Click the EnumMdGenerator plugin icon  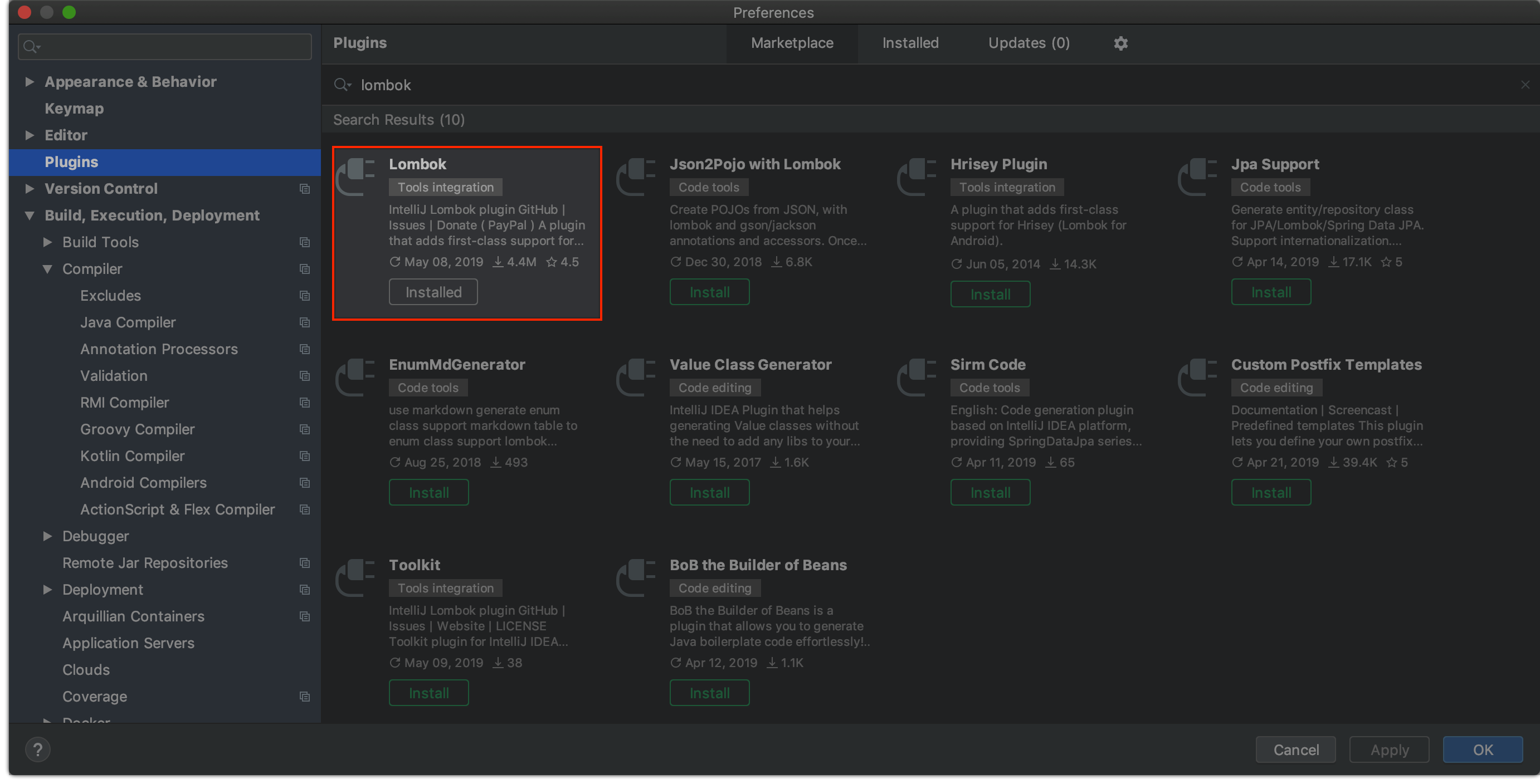356,377
